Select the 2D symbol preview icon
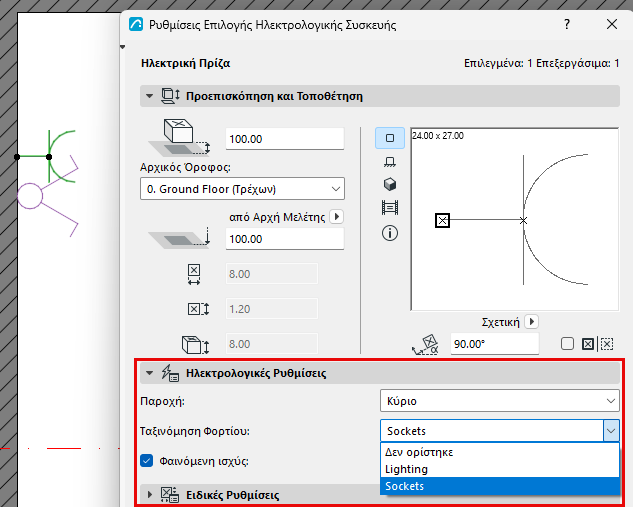 click(x=390, y=138)
